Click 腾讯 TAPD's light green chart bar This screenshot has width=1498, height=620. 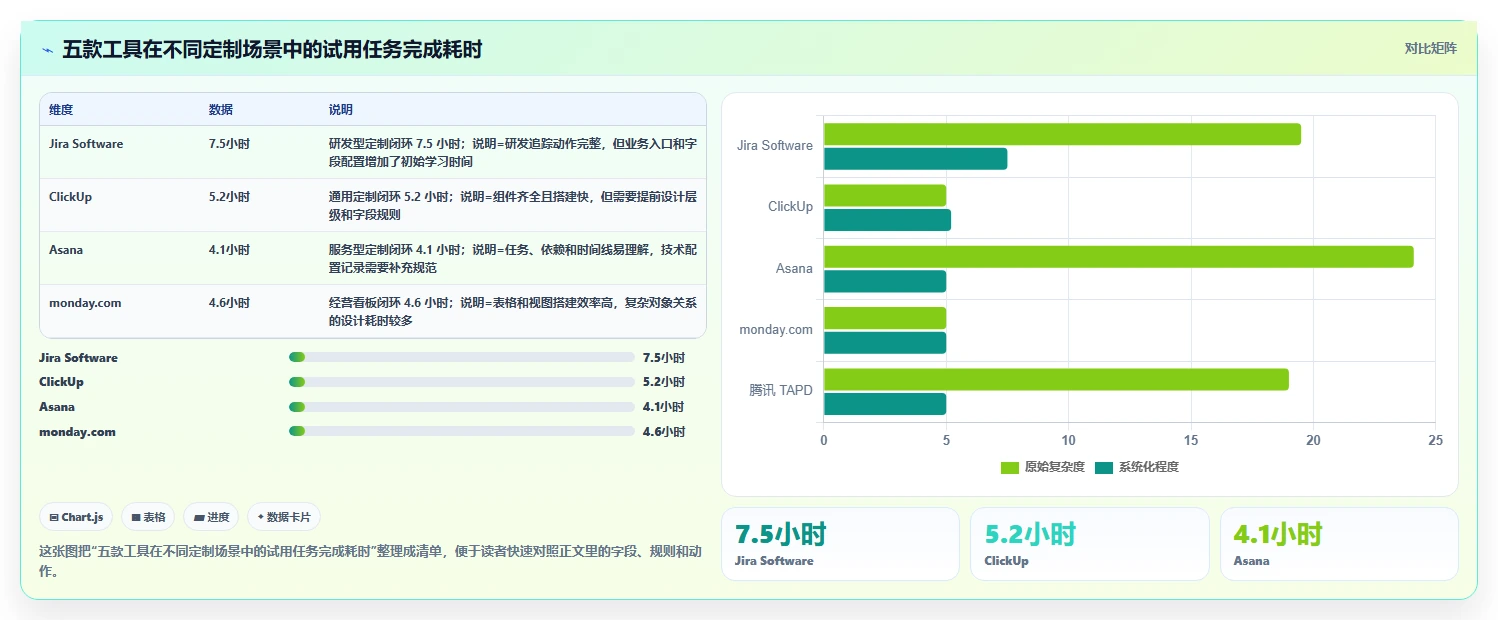point(1056,379)
